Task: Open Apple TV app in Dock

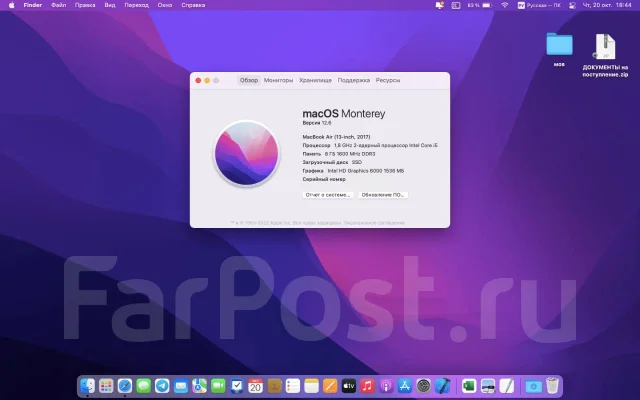Action: [349, 386]
